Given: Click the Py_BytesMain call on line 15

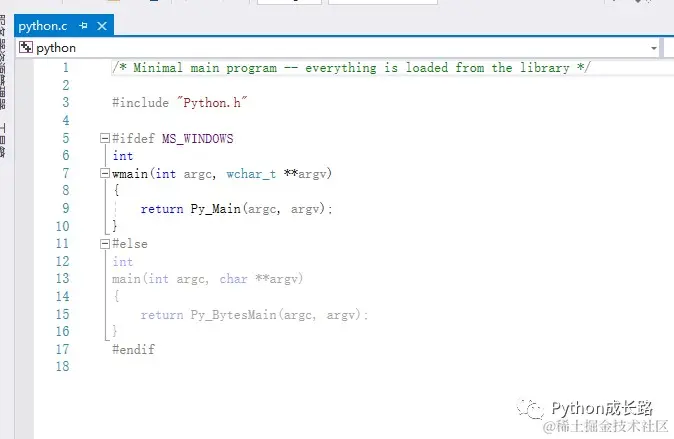Looking at the screenshot, I should [233, 315].
